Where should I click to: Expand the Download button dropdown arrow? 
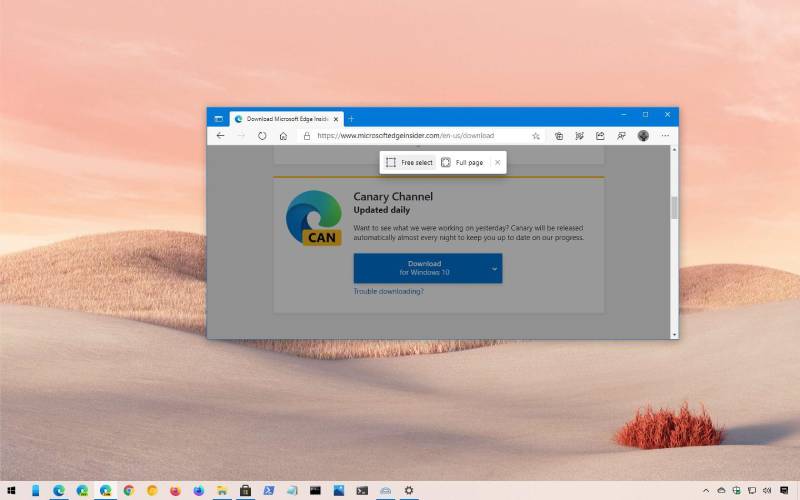pyautogui.click(x=494, y=268)
